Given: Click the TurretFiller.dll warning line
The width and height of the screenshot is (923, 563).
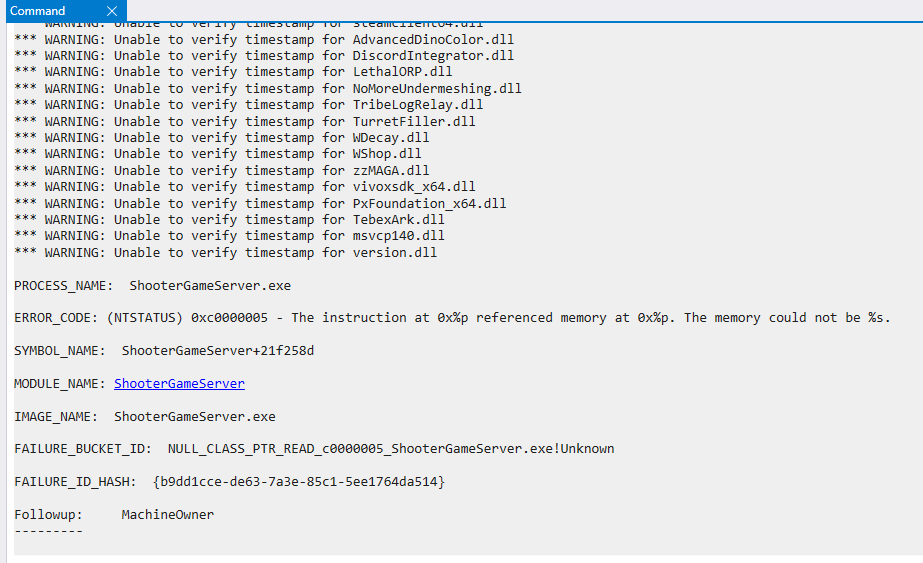Looking at the screenshot, I should click(245, 121).
